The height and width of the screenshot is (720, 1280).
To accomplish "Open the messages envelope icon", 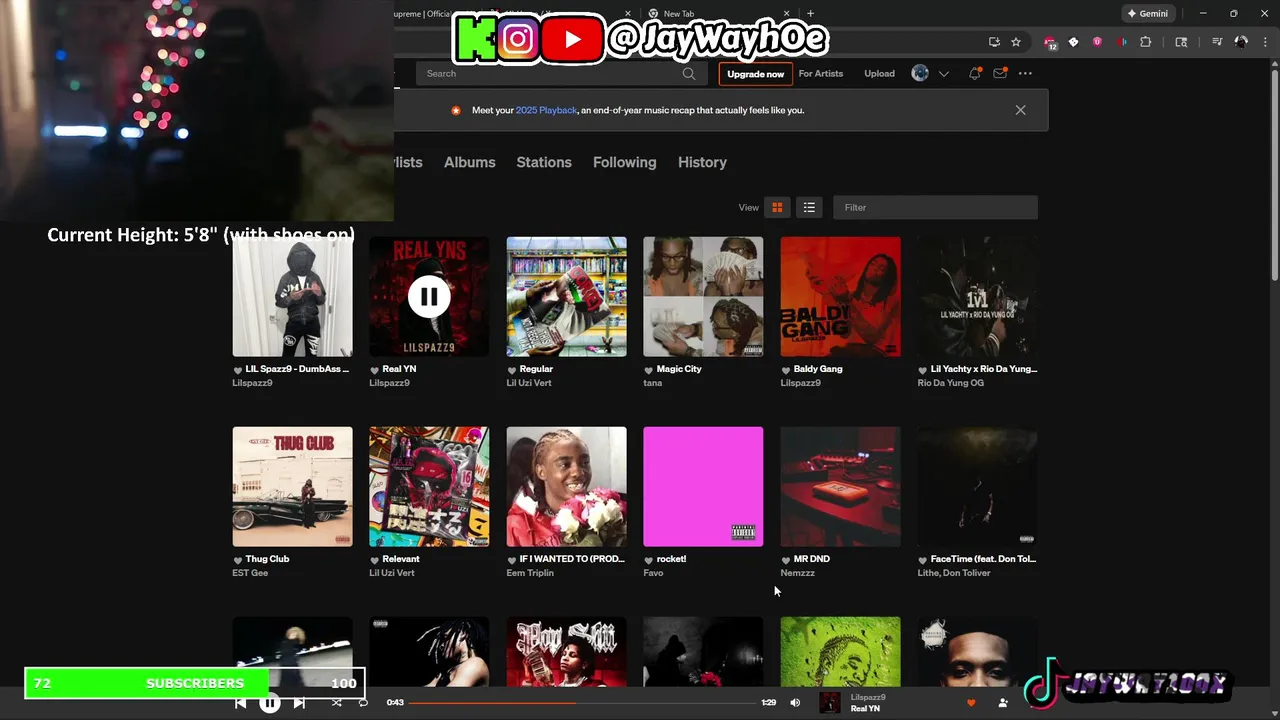I will pos(999,73).
